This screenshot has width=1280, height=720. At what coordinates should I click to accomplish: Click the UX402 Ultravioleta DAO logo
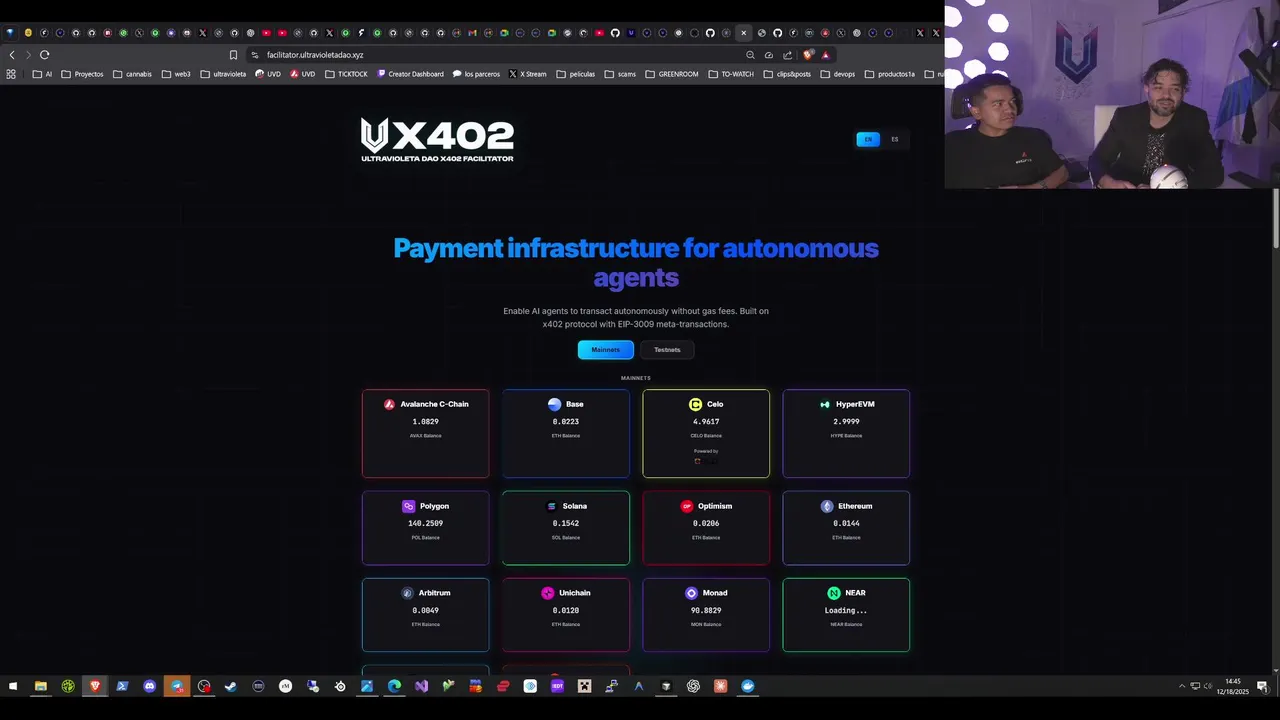(437, 140)
